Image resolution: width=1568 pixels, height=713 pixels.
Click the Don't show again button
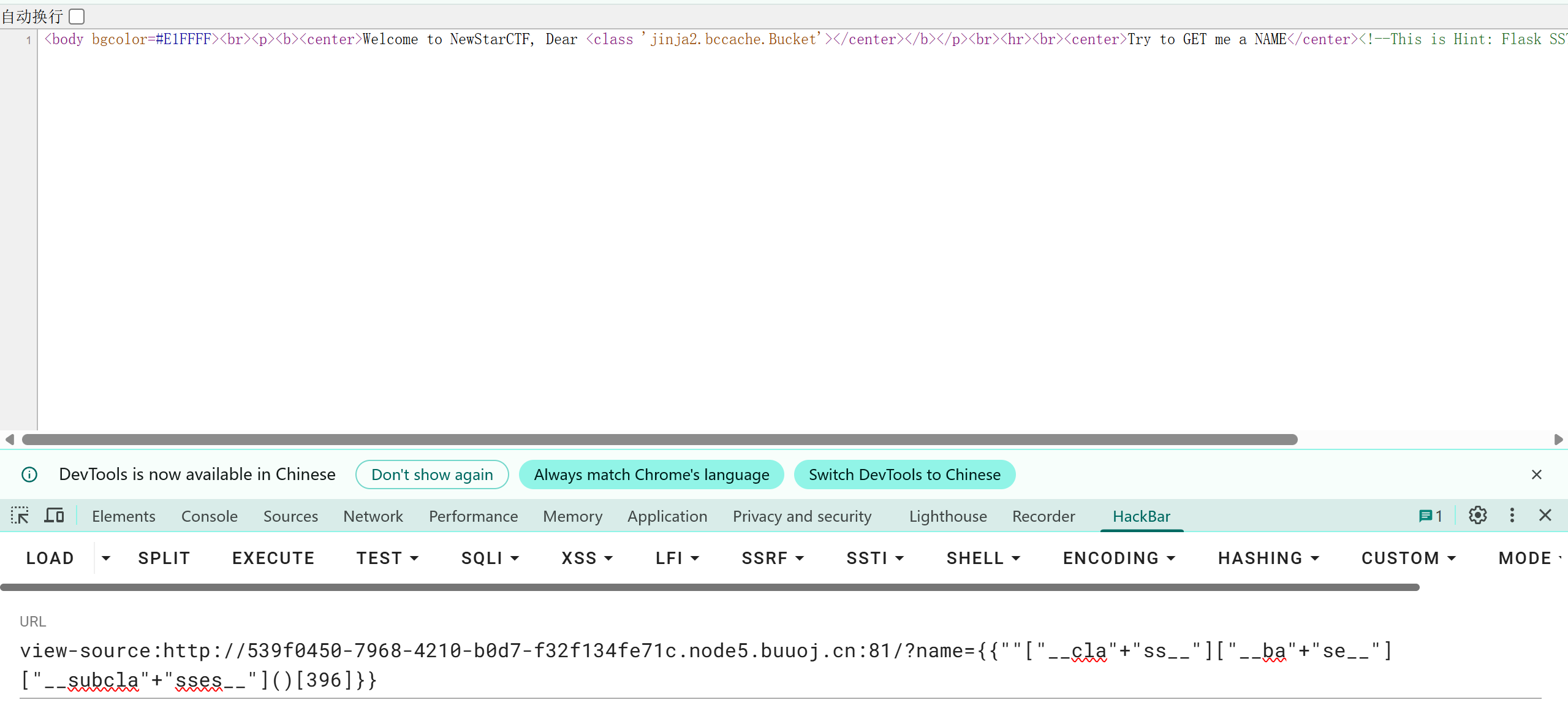431,475
